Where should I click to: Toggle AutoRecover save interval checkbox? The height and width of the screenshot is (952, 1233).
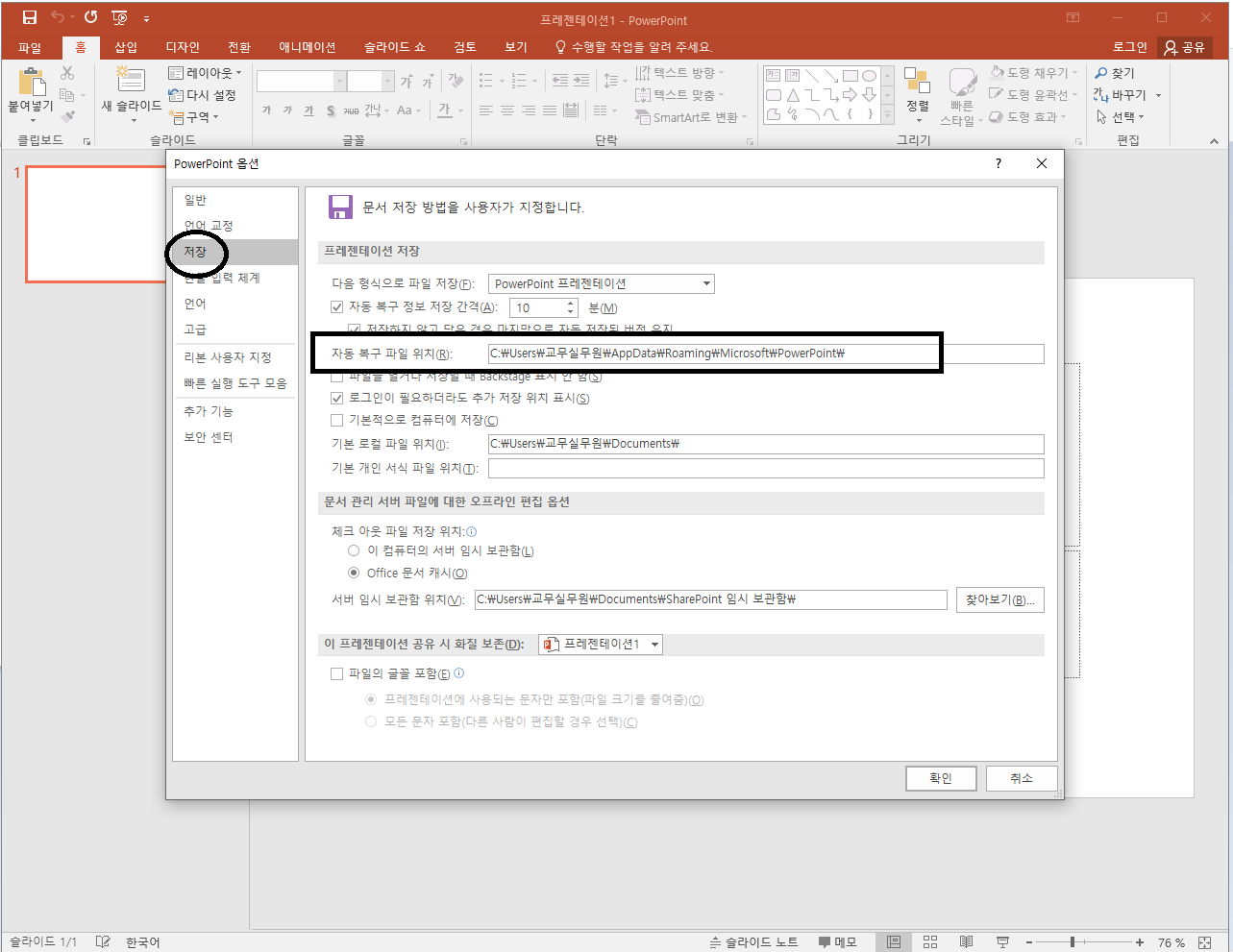pyautogui.click(x=336, y=307)
